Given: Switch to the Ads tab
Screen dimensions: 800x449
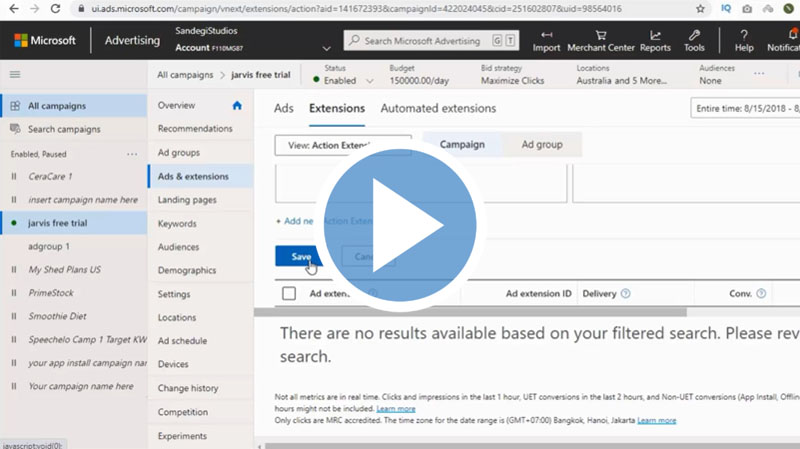Looking at the screenshot, I should tap(284, 108).
